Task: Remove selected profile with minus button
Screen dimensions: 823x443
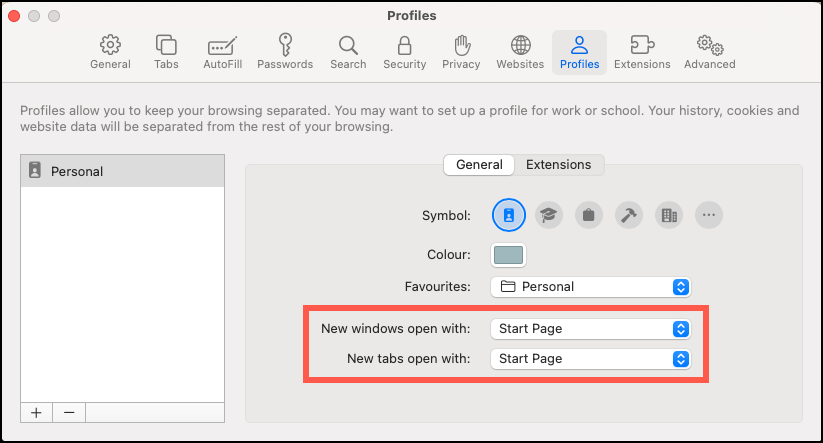Action: (69, 413)
